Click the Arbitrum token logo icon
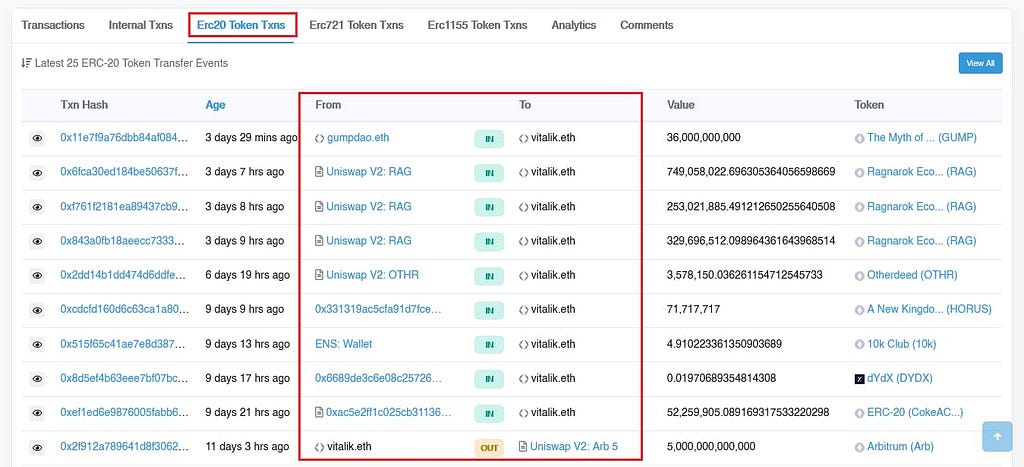The width and height of the screenshot is (1024, 467). [x=859, y=447]
